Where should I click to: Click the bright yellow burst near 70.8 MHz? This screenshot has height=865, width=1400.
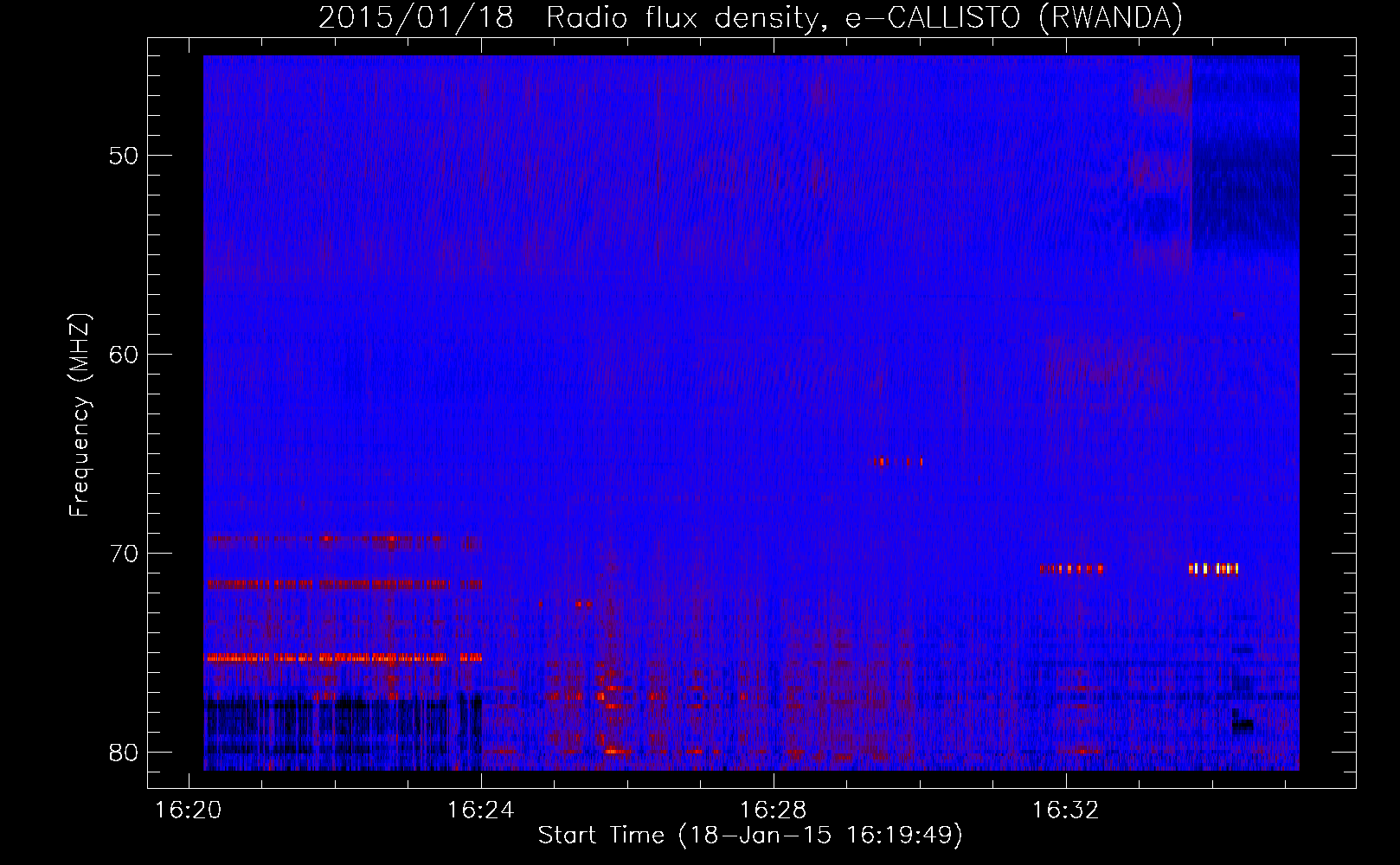[1213, 569]
